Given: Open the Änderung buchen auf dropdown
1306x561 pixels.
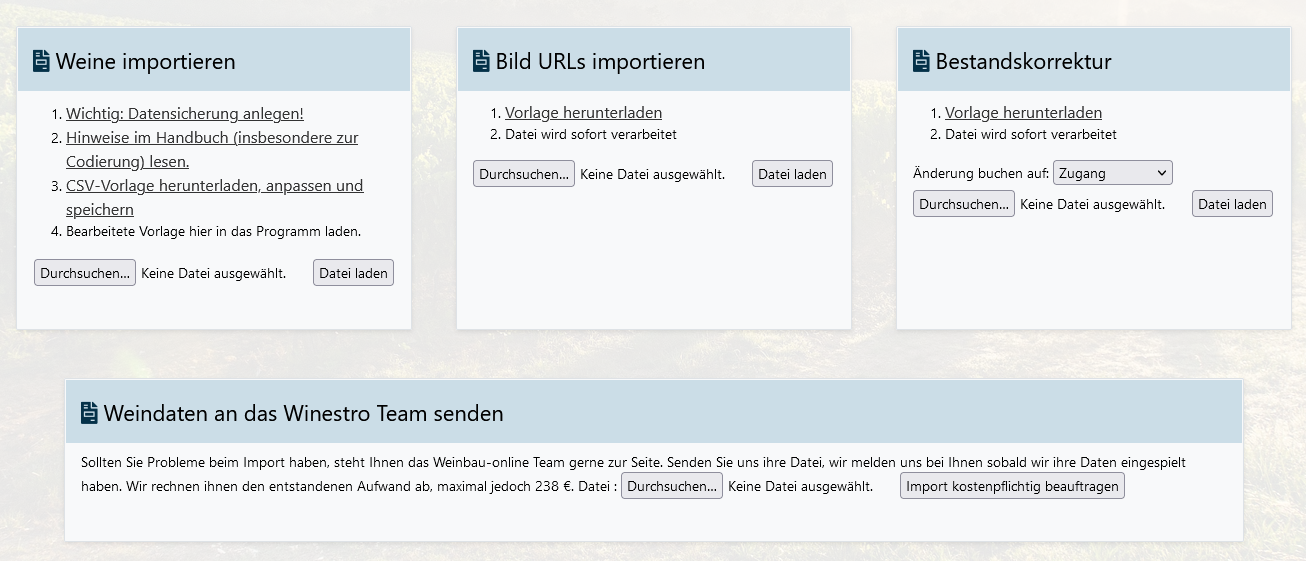Looking at the screenshot, I should 1112,173.
